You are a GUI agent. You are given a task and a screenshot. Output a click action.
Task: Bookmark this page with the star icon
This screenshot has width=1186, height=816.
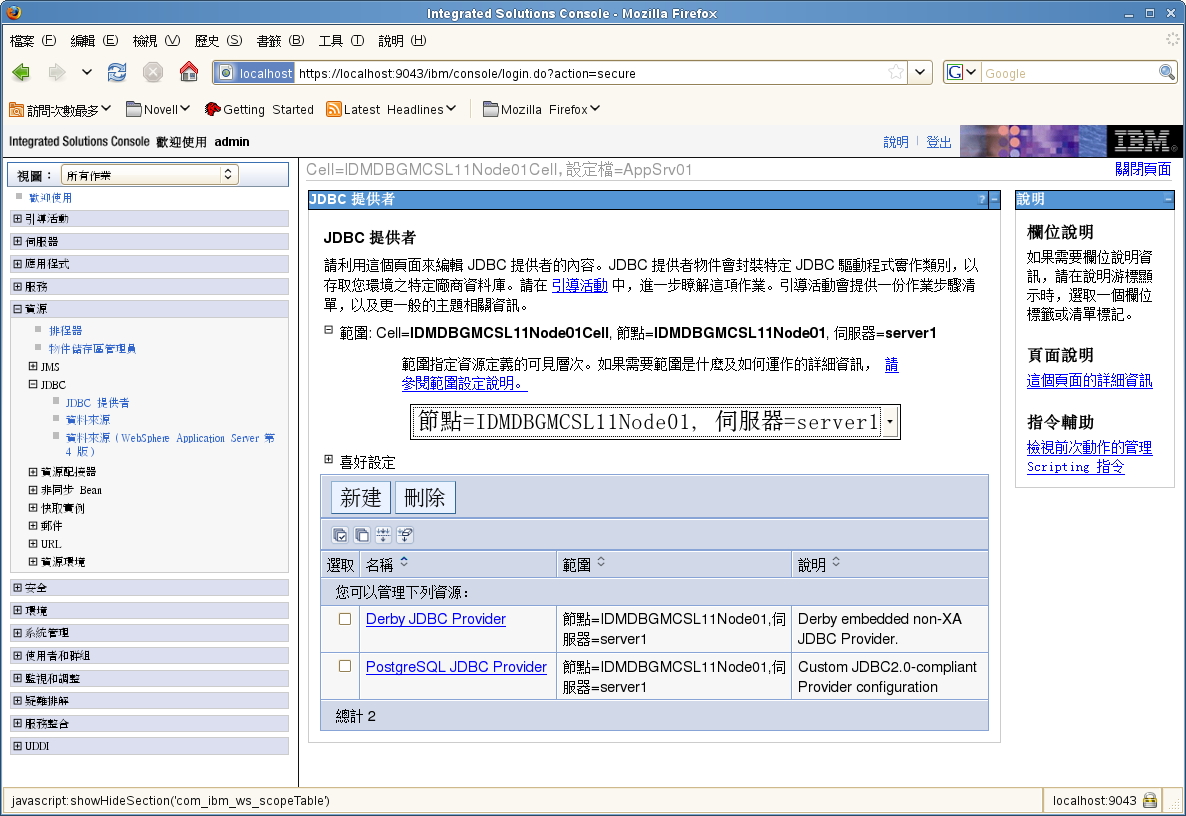tap(896, 73)
